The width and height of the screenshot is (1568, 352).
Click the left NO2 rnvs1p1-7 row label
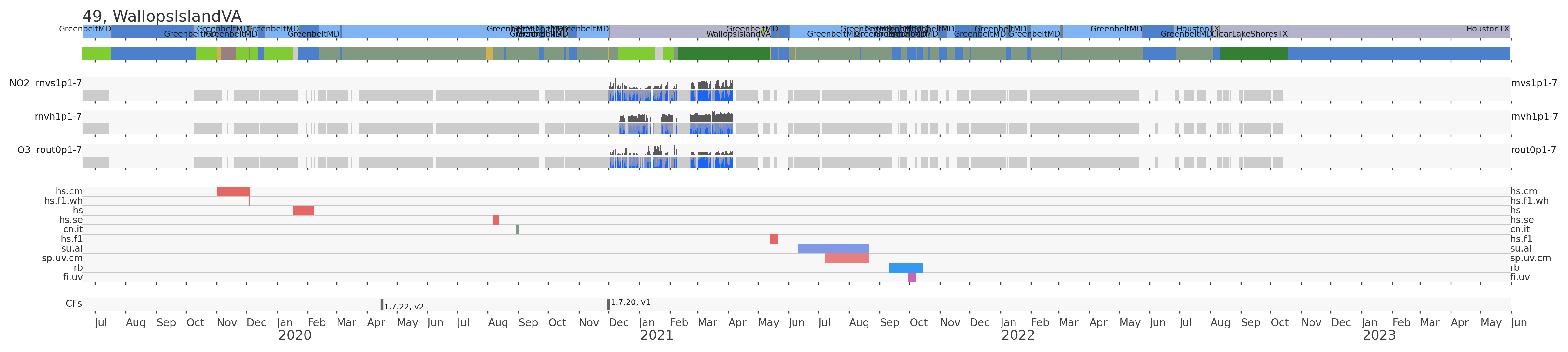(x=46, y=84)
